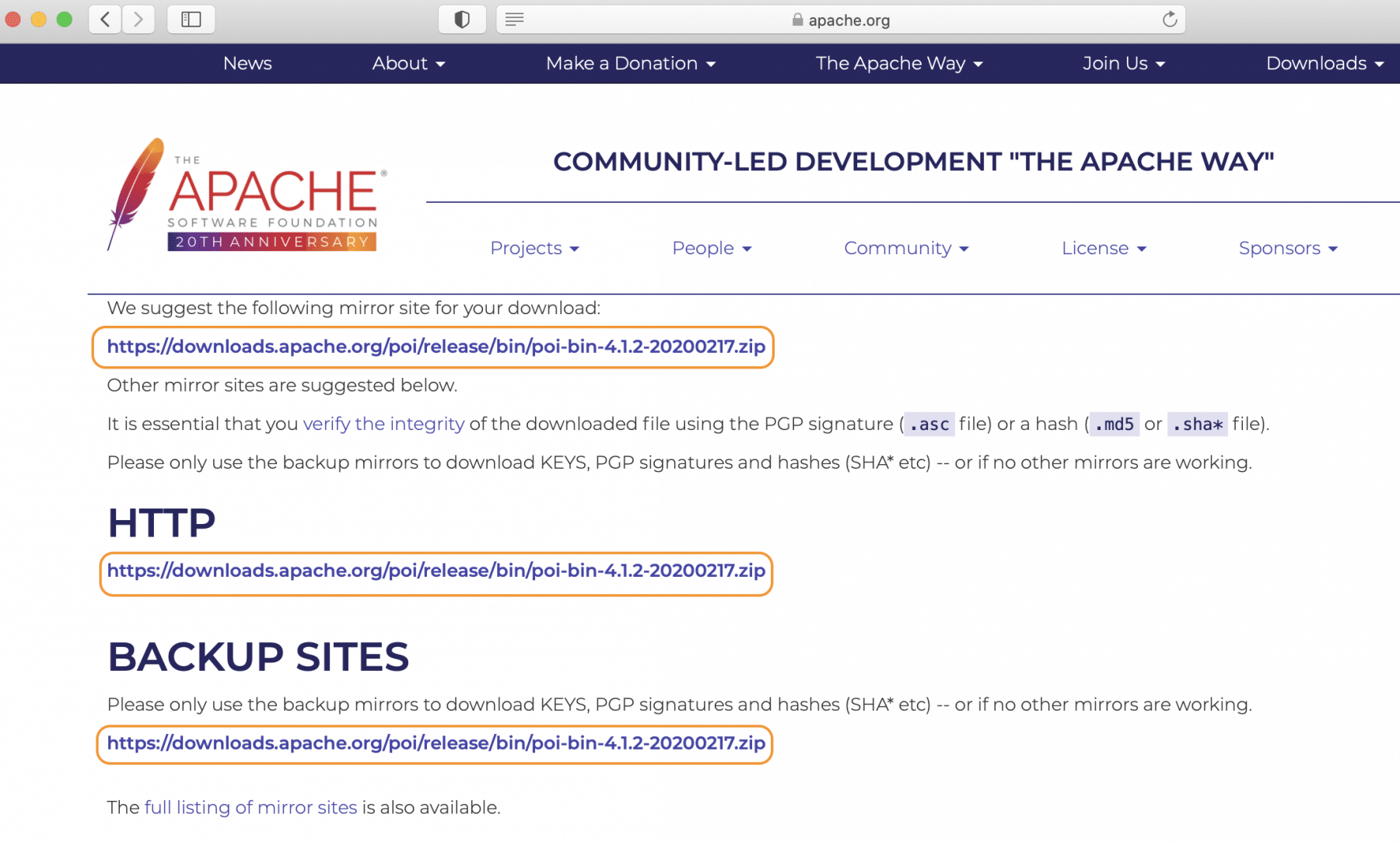Expand the Community dropdown
The height and width of the screenshot is (842, 1400).
[906, 248]
